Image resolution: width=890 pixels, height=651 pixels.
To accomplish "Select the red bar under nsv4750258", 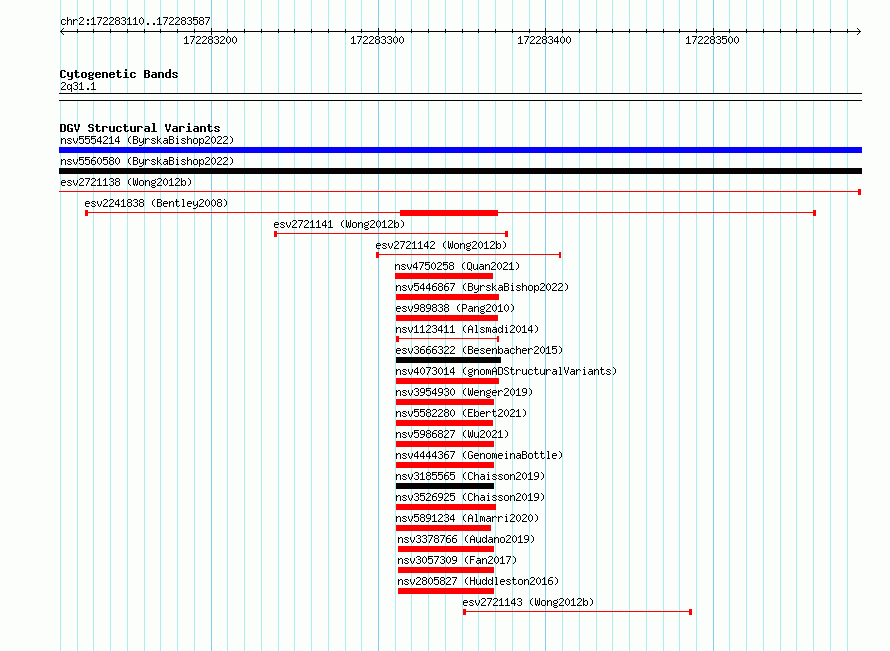I will 444,276.
